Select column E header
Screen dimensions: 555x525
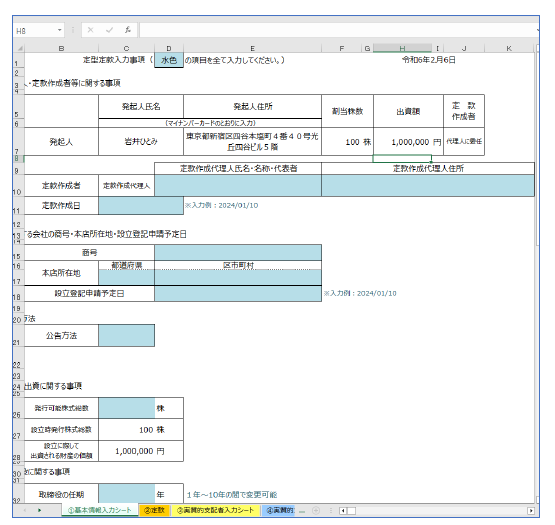click(x=252, y=48)
